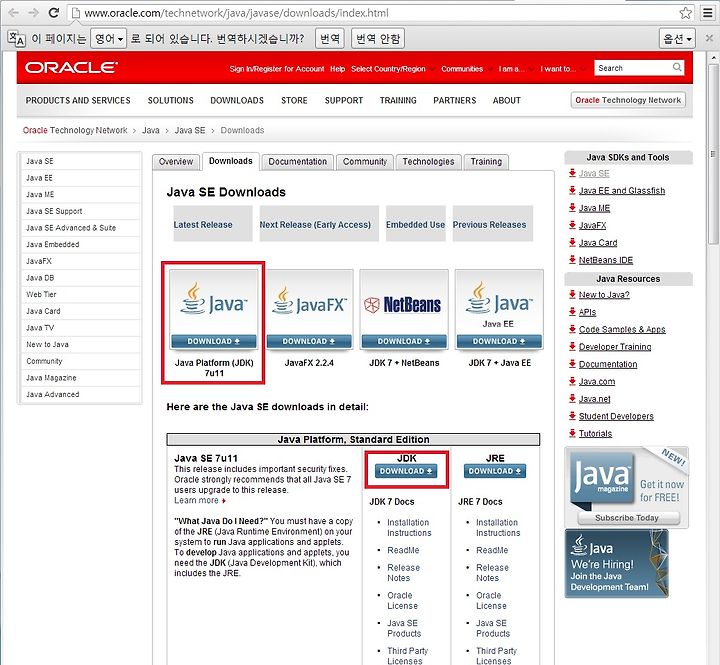
Task: Open Next Release (Early Access) link
Action: click(315, 225)
